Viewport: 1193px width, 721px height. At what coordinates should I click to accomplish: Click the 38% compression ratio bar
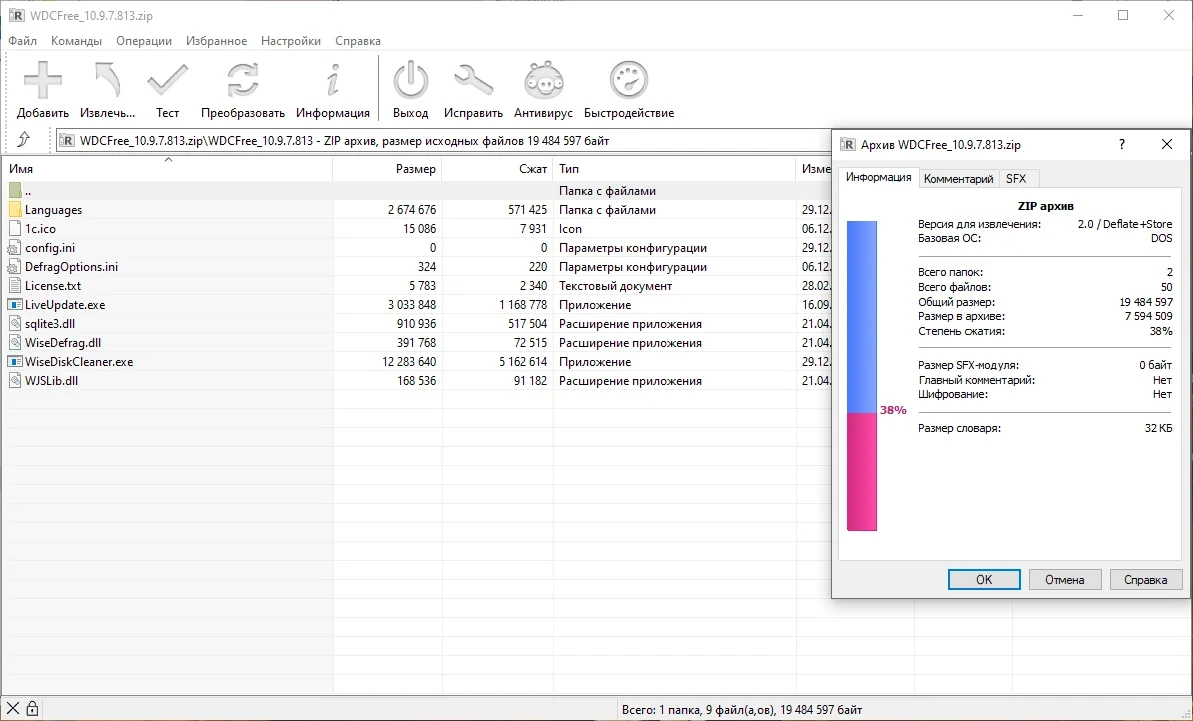click(x=862, y=376)
